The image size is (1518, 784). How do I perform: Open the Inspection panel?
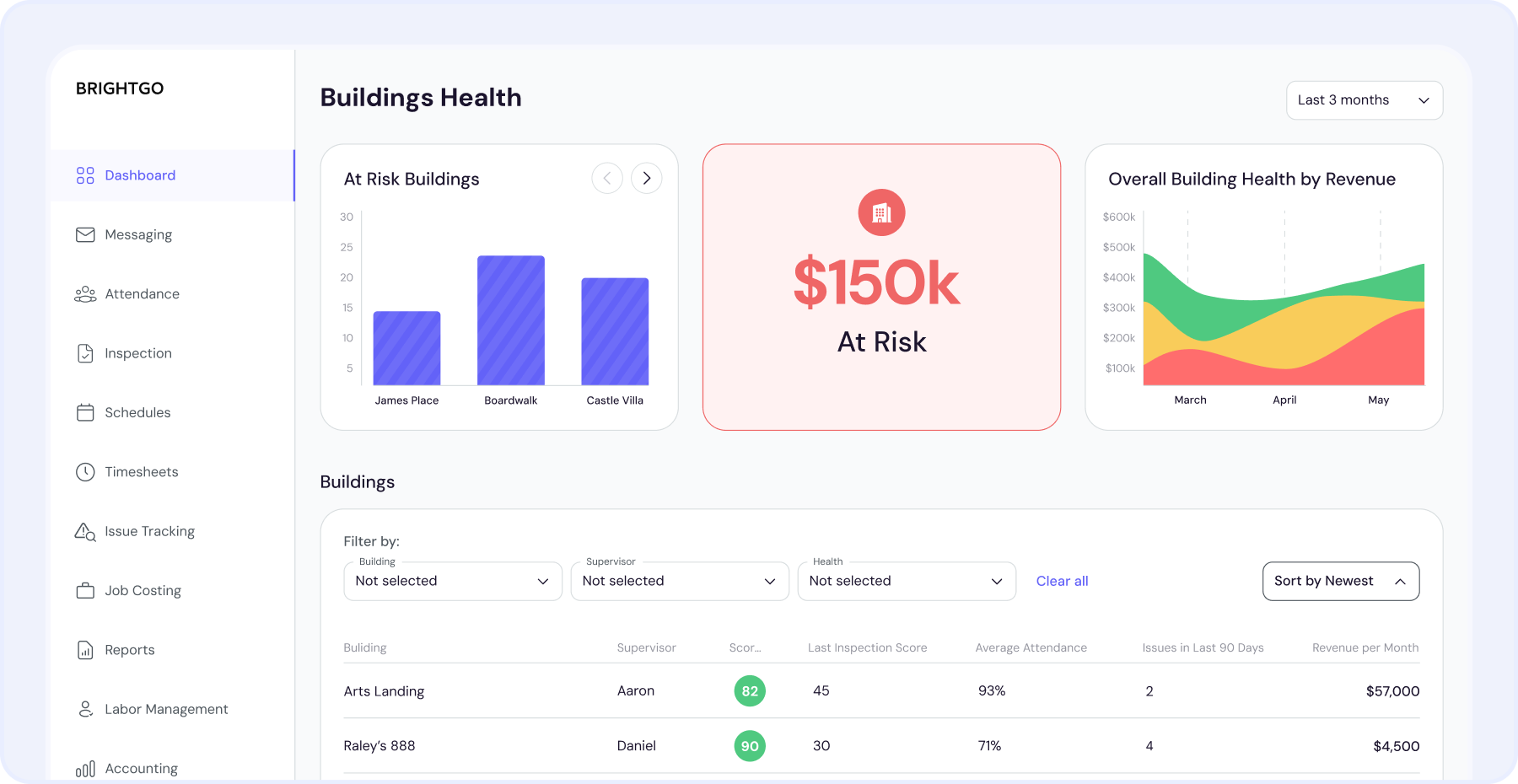pos(137,353)
